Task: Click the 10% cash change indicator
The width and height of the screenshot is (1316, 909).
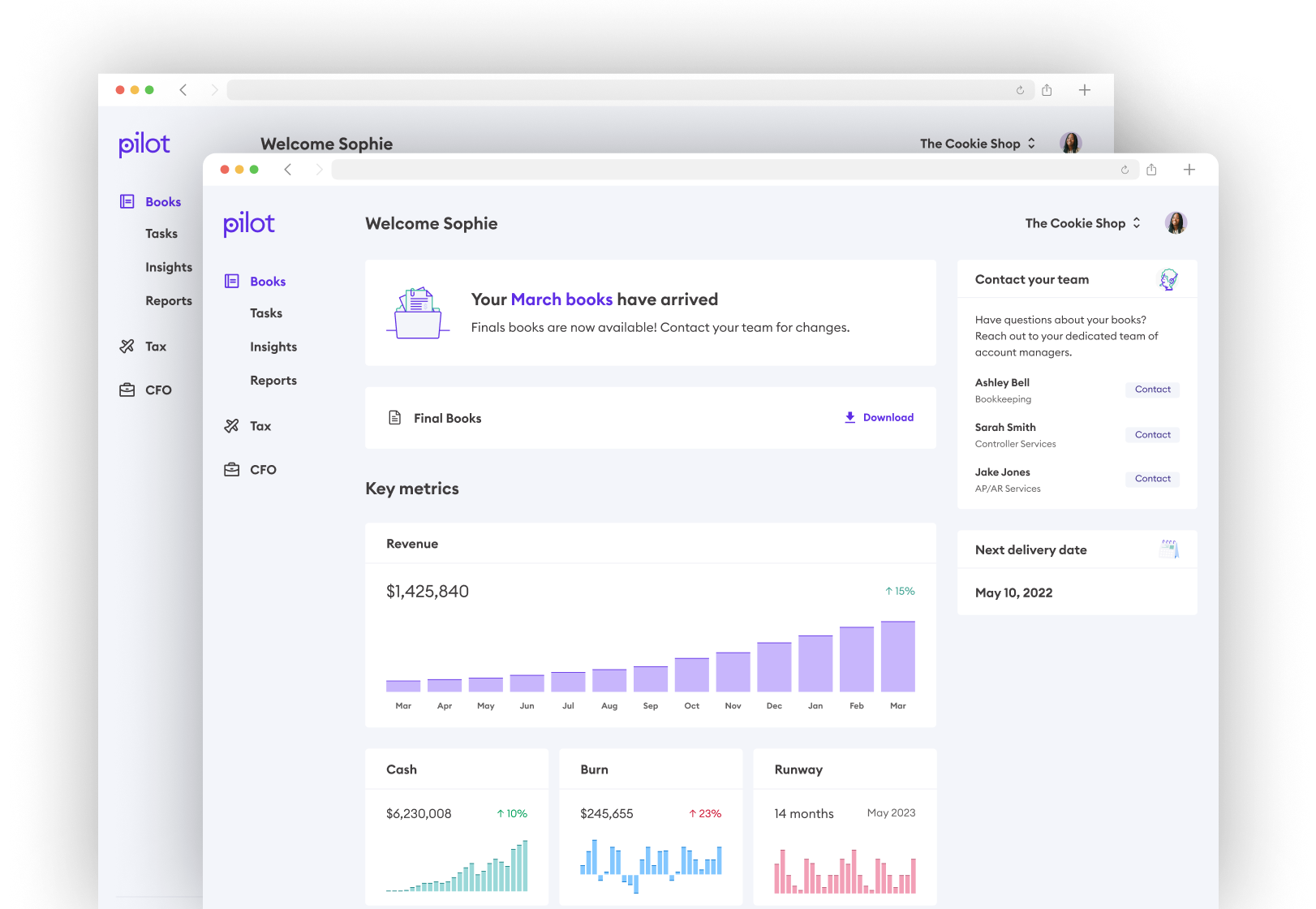Action: [x=512, y=813]
